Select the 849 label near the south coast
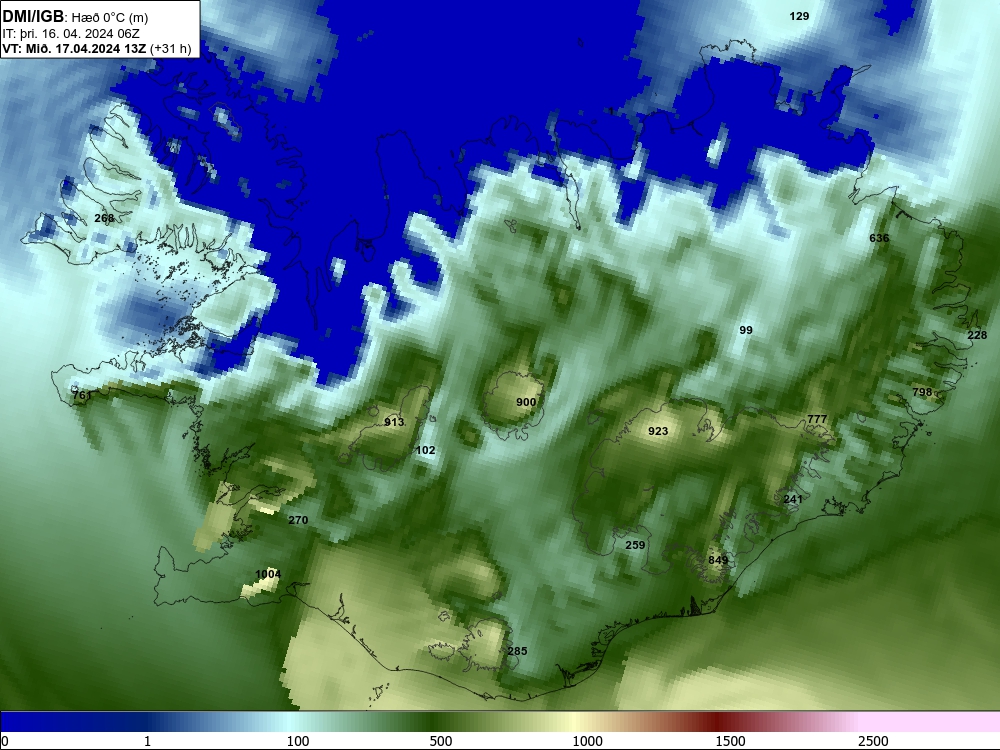Image resolution: width=1000 pixels, height=750 pixels. 718,560
